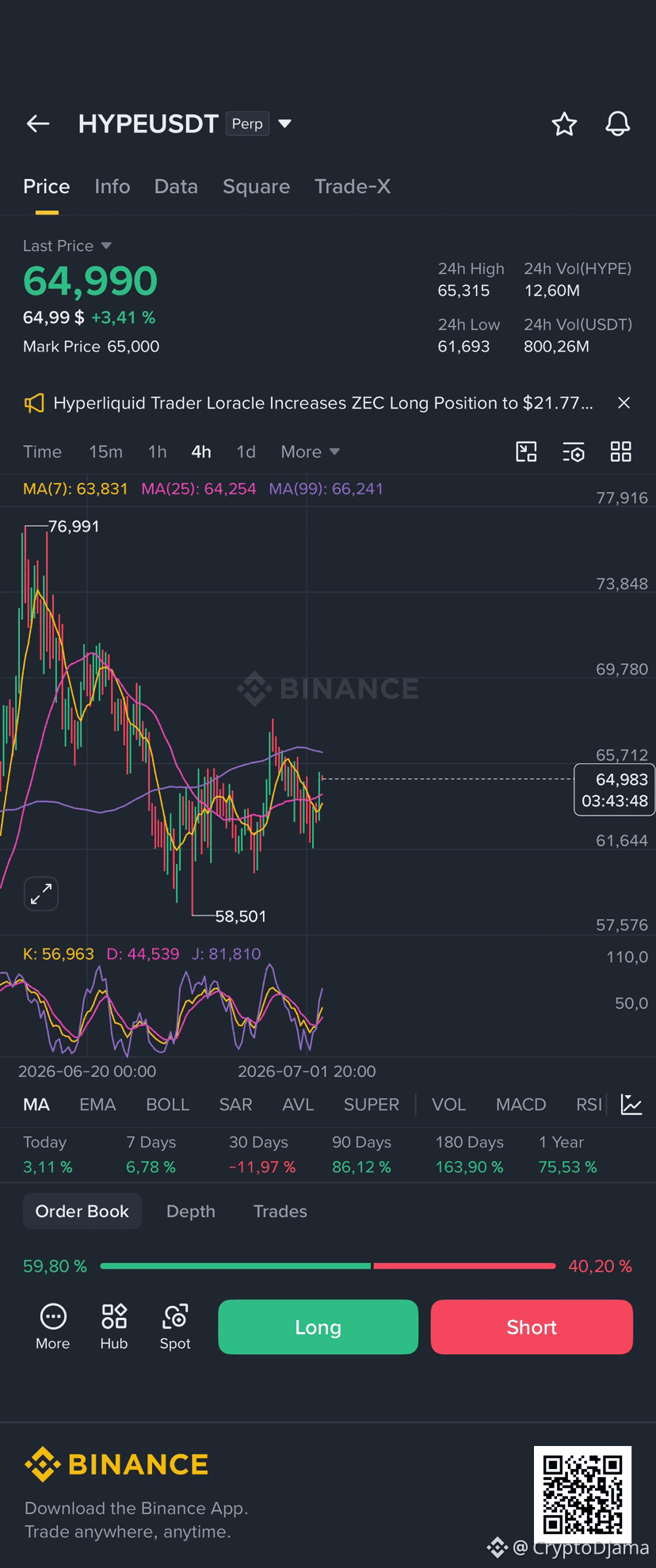Image resolution: width=656 pixels, height=1568 pixels.
Task: Open the Data tab
Action: pos(176,186)
